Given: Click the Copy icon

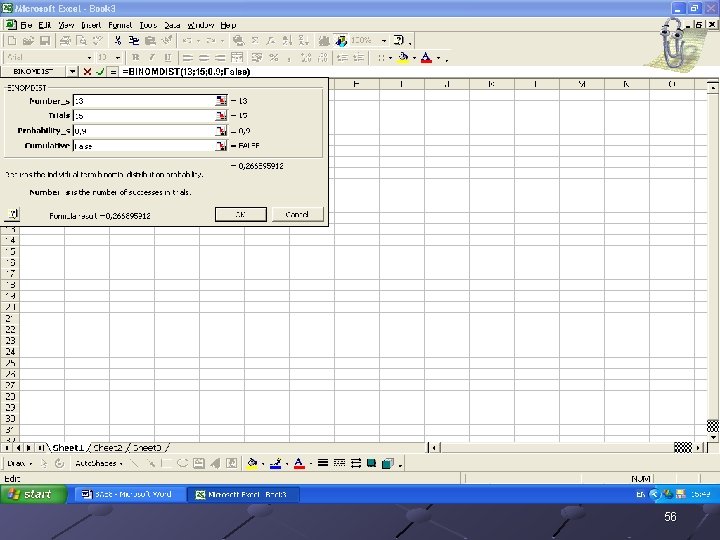Looking at the screenshot, I should [134, 41].
